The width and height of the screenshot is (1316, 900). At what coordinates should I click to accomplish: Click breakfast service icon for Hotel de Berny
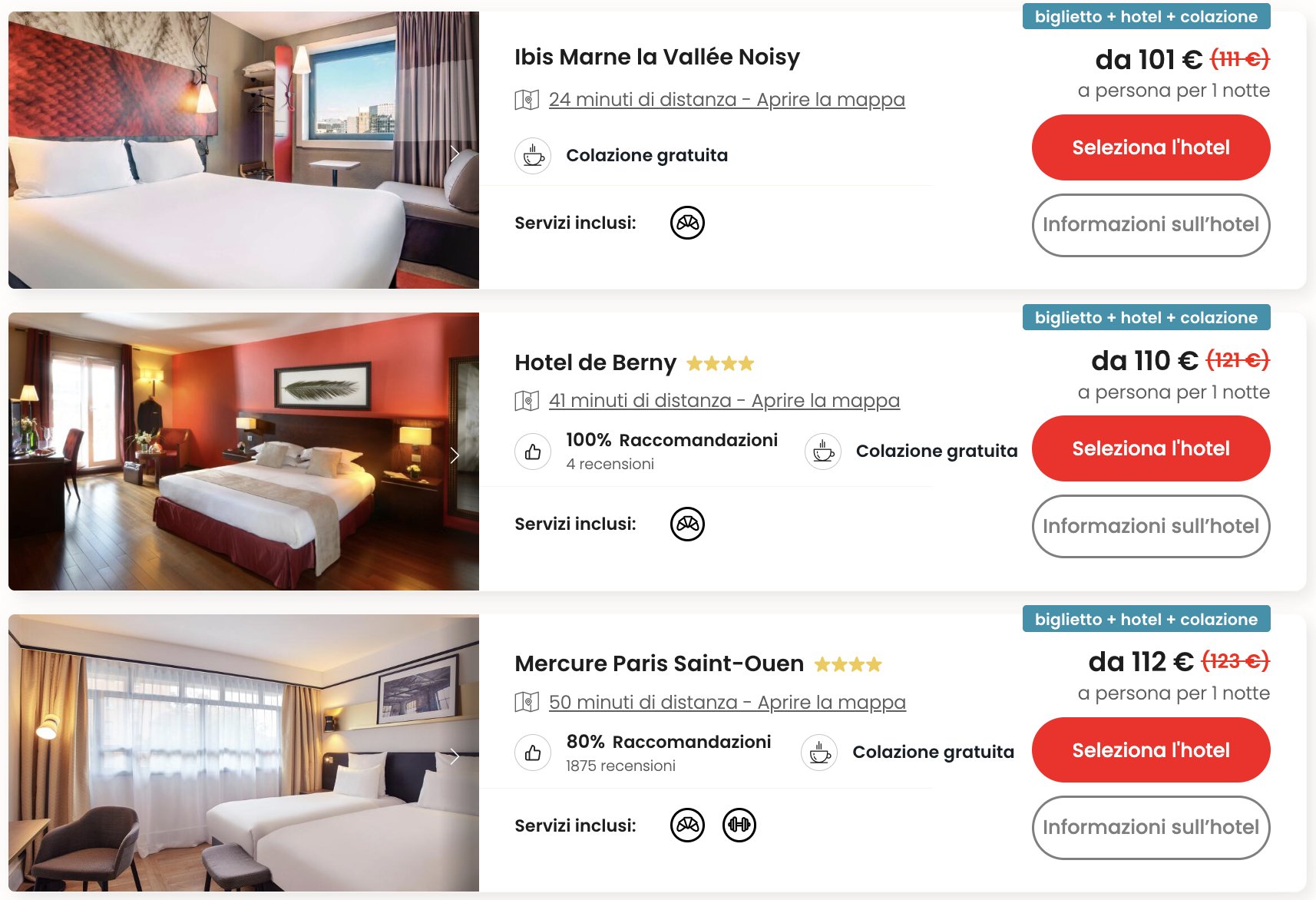click(x=687, y=524)
